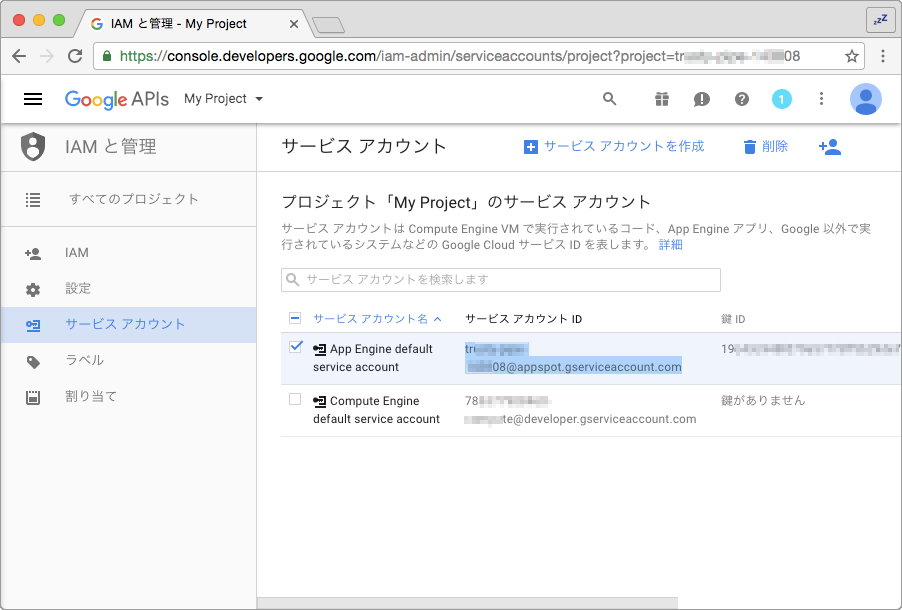This screenshot has width=902, height=610.
Task: Open the Chrome three-dot menu
Action: click(883, 56)
